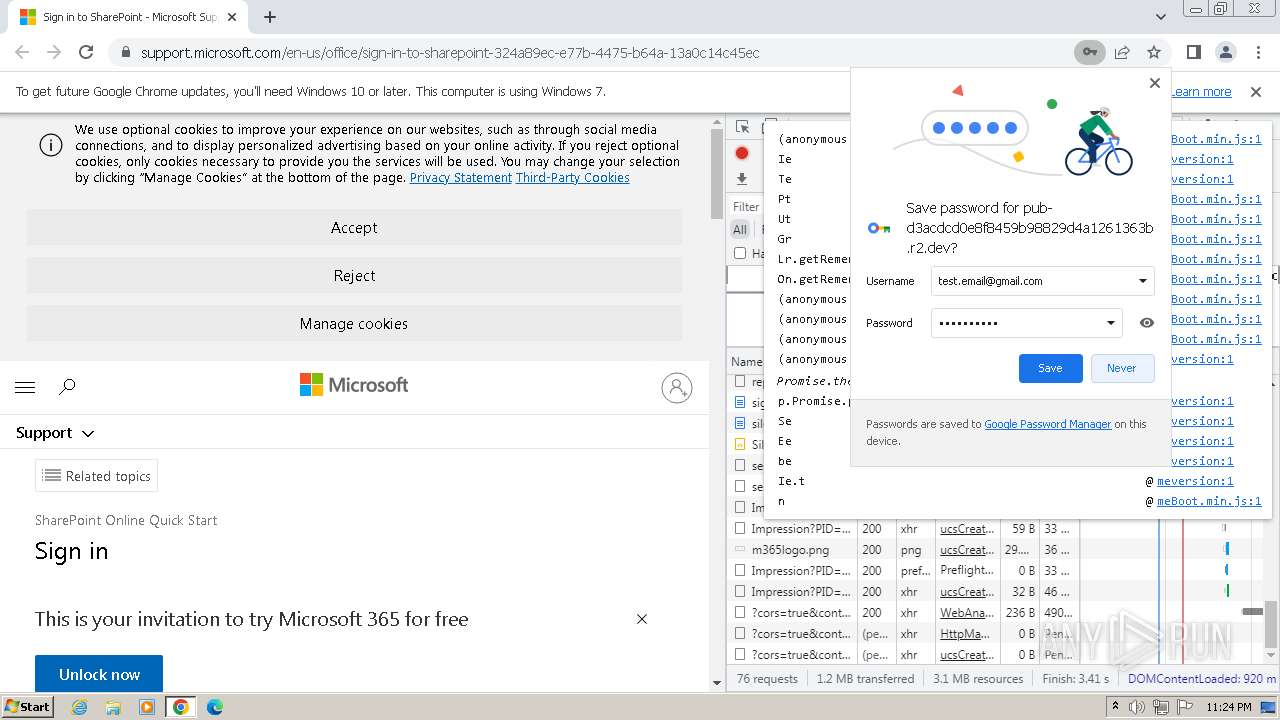Open the Third-Party Cookies link
Image resolution: width=1280 pixels, height=720 pixels.
pos(573,177)
